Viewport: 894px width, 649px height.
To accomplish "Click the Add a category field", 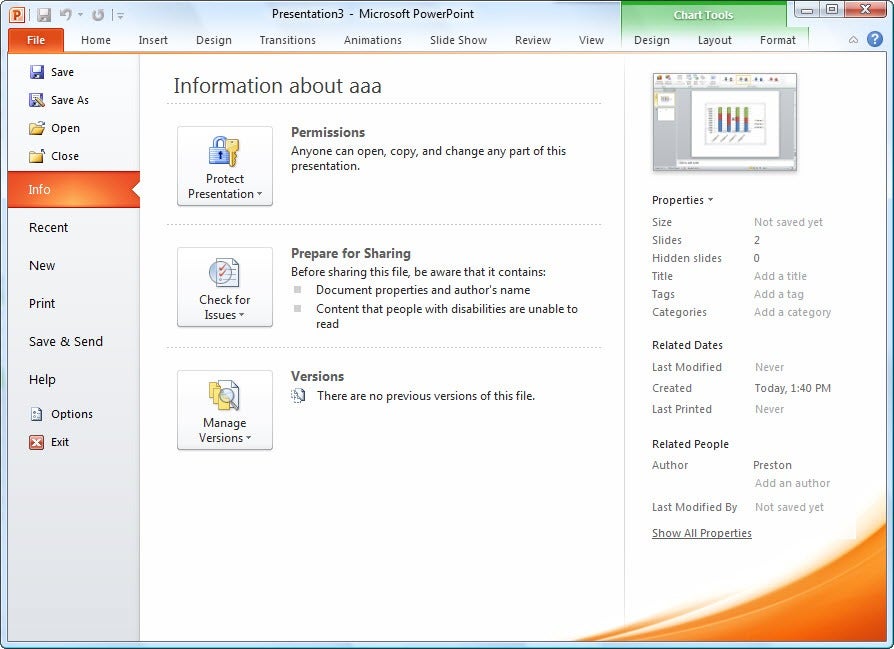I will click(792, 313).
